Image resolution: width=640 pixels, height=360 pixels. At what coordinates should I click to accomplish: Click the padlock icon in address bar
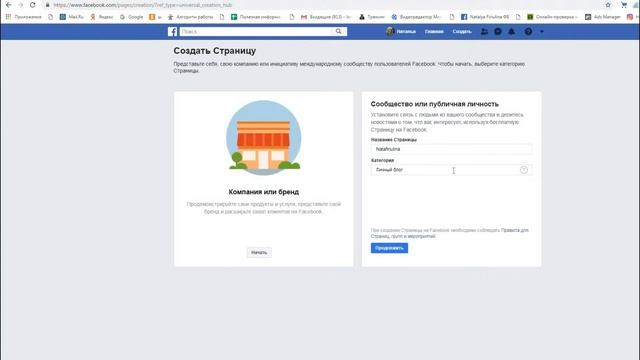47,5
